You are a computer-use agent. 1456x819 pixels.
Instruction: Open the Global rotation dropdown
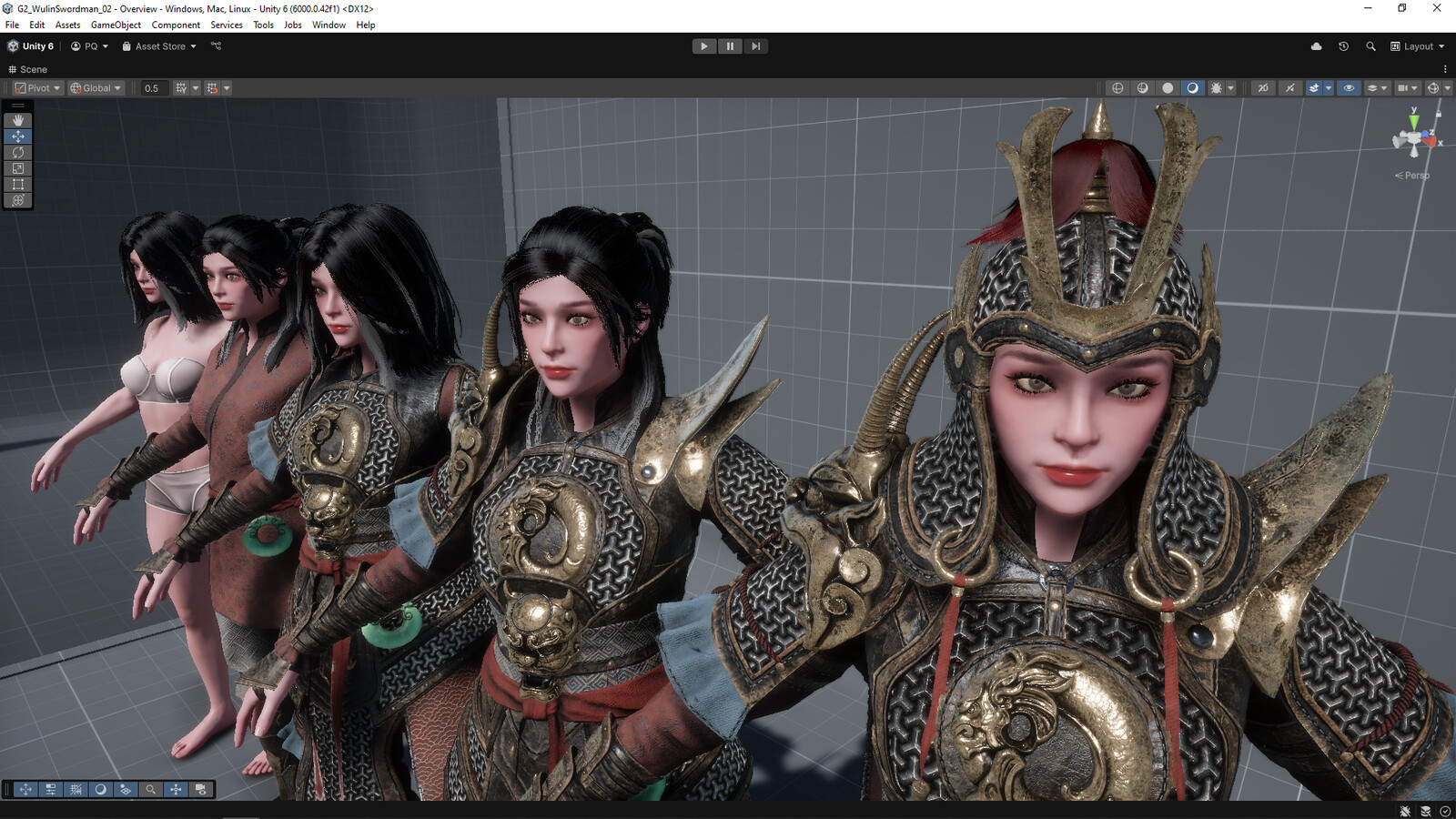(96, 88)
